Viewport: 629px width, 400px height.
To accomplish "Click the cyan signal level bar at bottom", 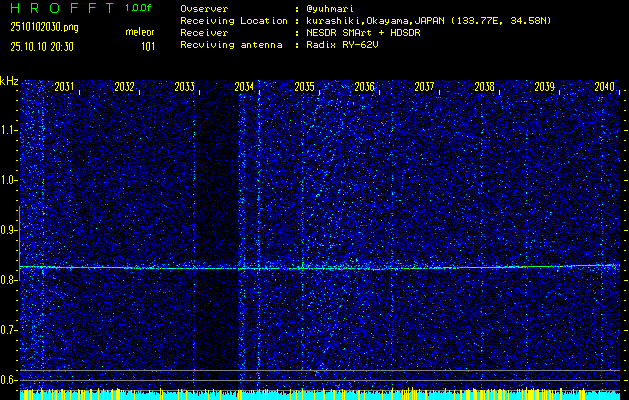I will tap(320, 396).
